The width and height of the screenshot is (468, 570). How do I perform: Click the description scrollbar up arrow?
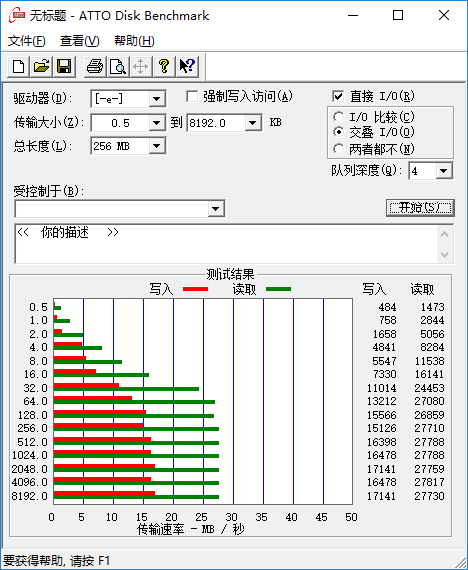444,234
